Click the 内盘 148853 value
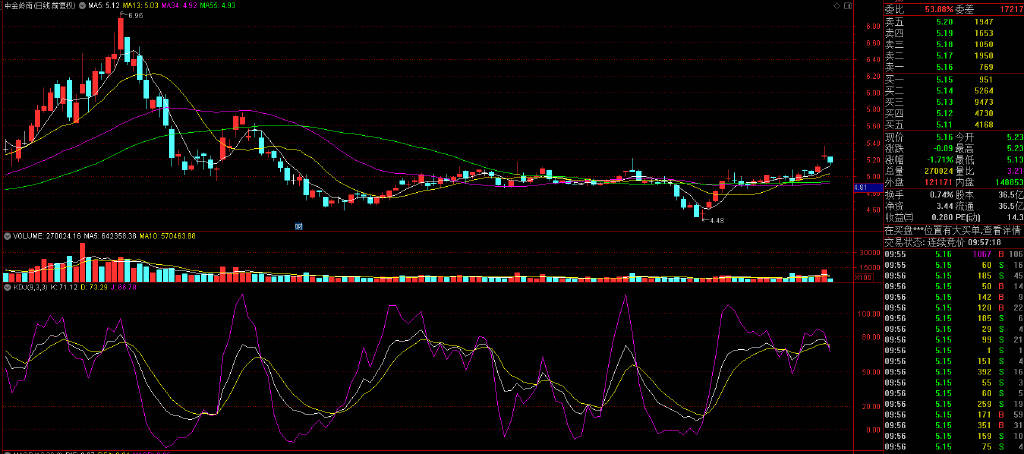1024x454 pixels. [x=1010, y=181]
